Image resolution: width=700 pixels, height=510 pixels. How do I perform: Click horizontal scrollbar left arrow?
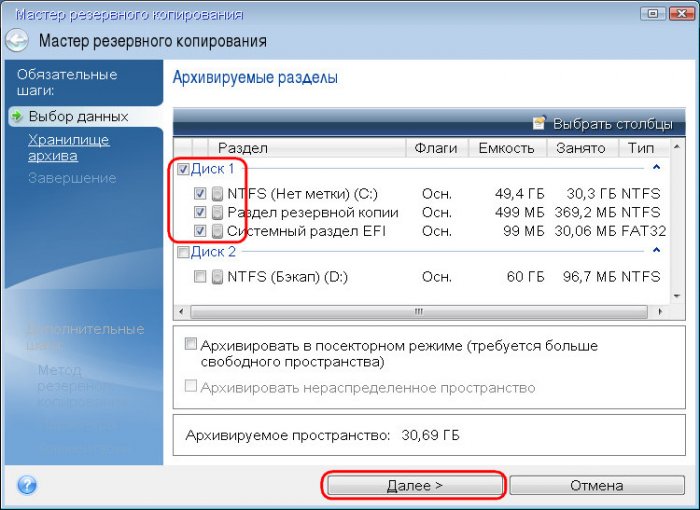point(181,312)
